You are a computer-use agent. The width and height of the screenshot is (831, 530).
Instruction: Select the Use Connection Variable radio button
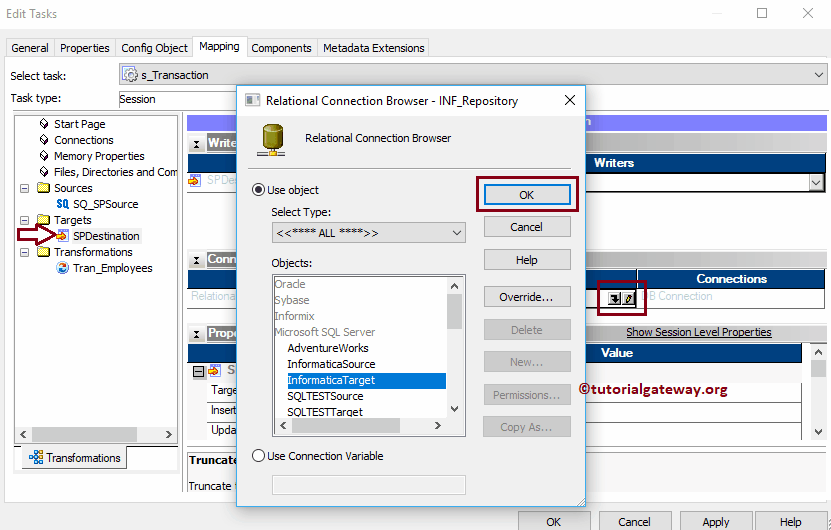point(258,456)
